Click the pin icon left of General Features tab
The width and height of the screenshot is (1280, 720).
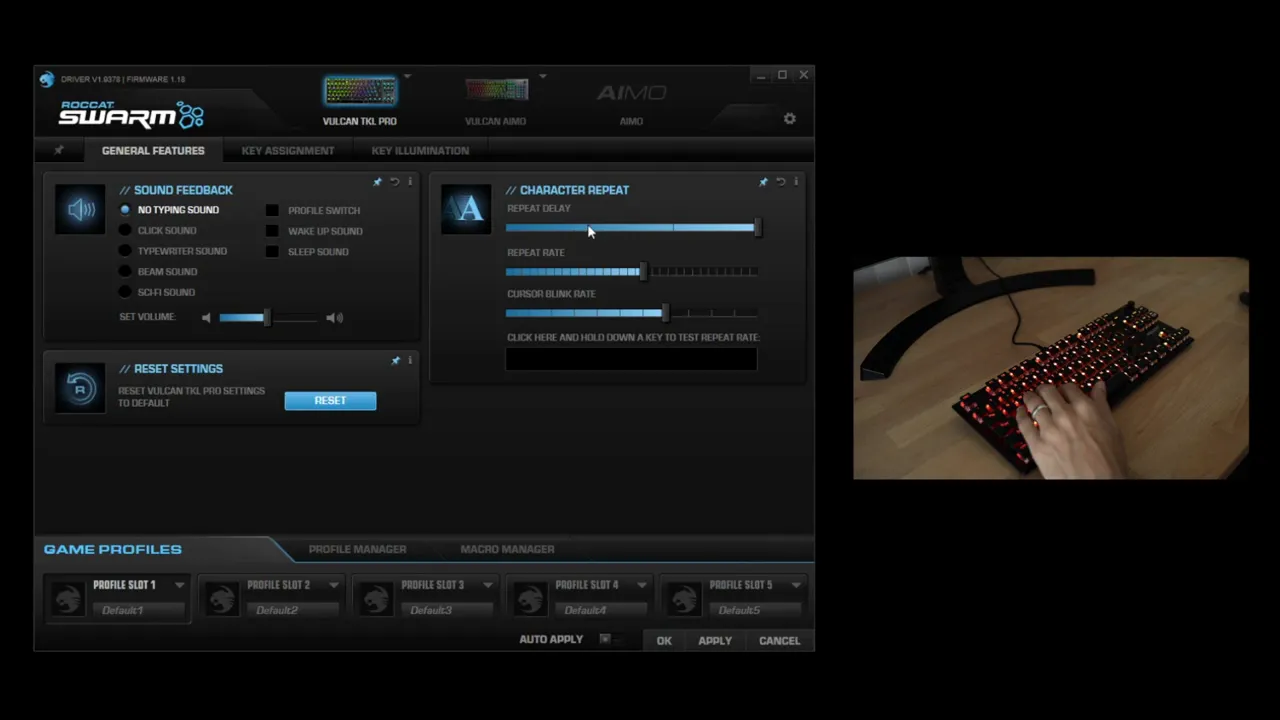coord(58,150)
